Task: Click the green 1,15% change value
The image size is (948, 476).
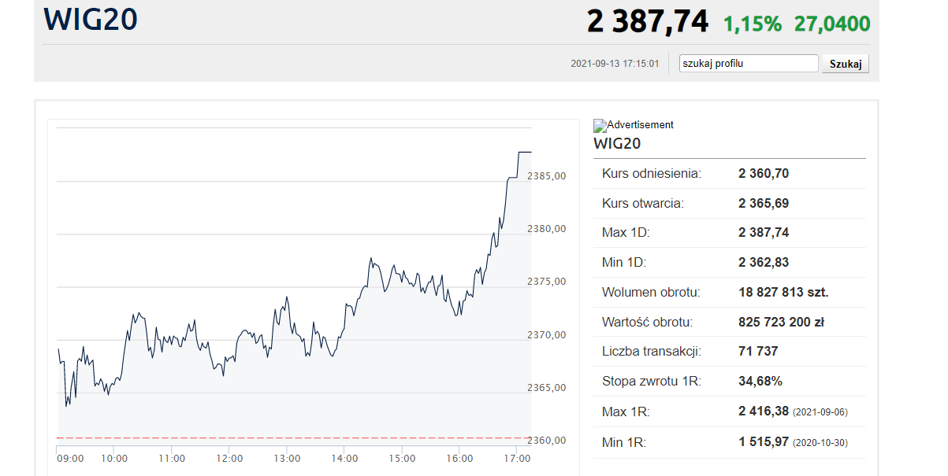Action: pos(753,24)
